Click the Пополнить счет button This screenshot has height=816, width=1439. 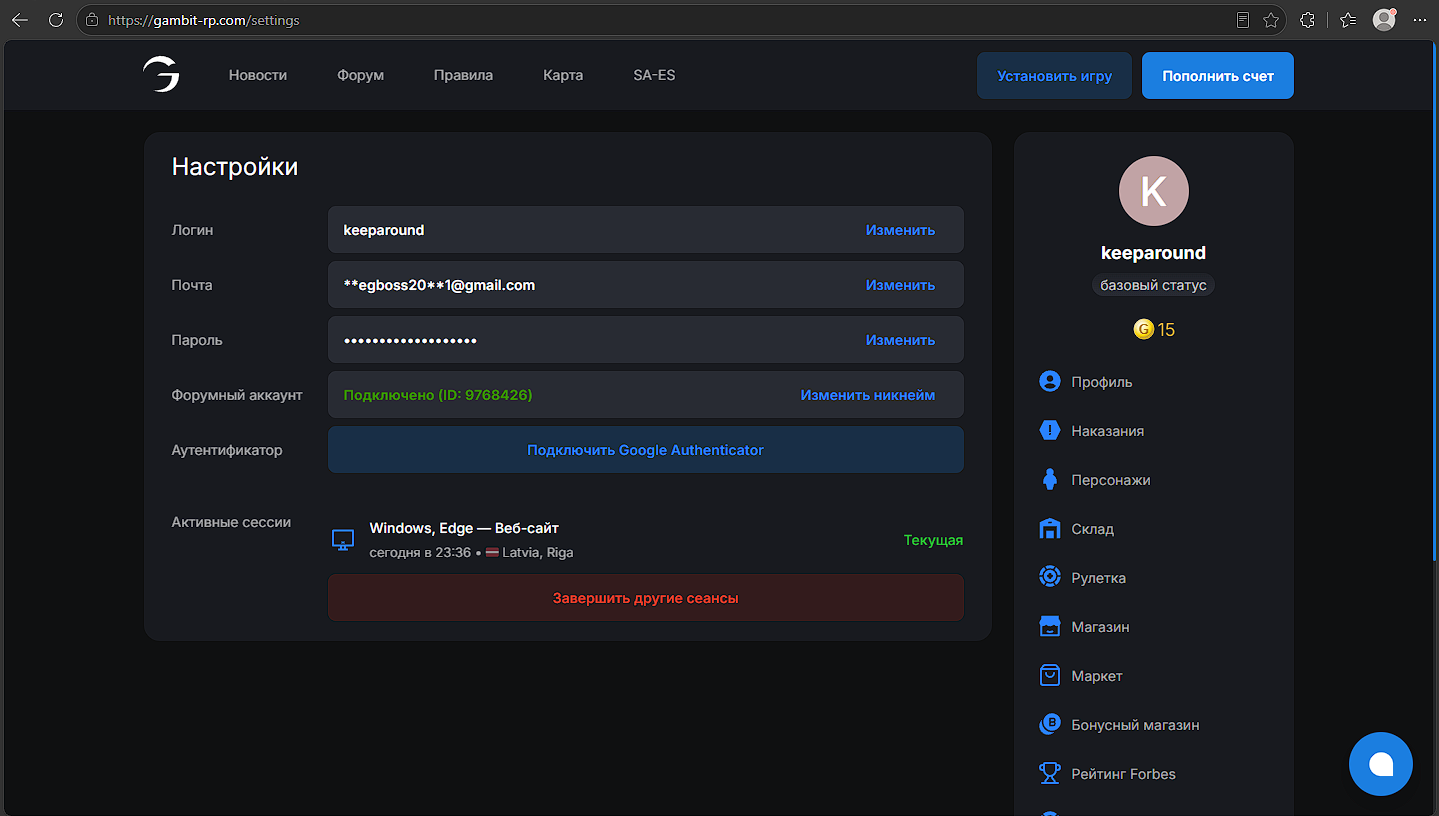click(1218, 76)
